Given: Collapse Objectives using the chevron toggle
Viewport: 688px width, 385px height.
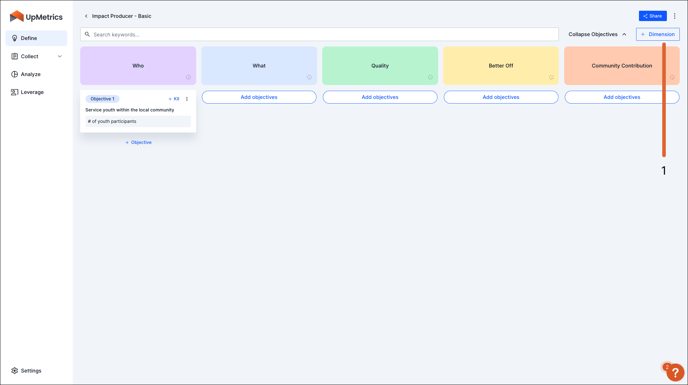Looking at the screenshot, I should point(624,34).
